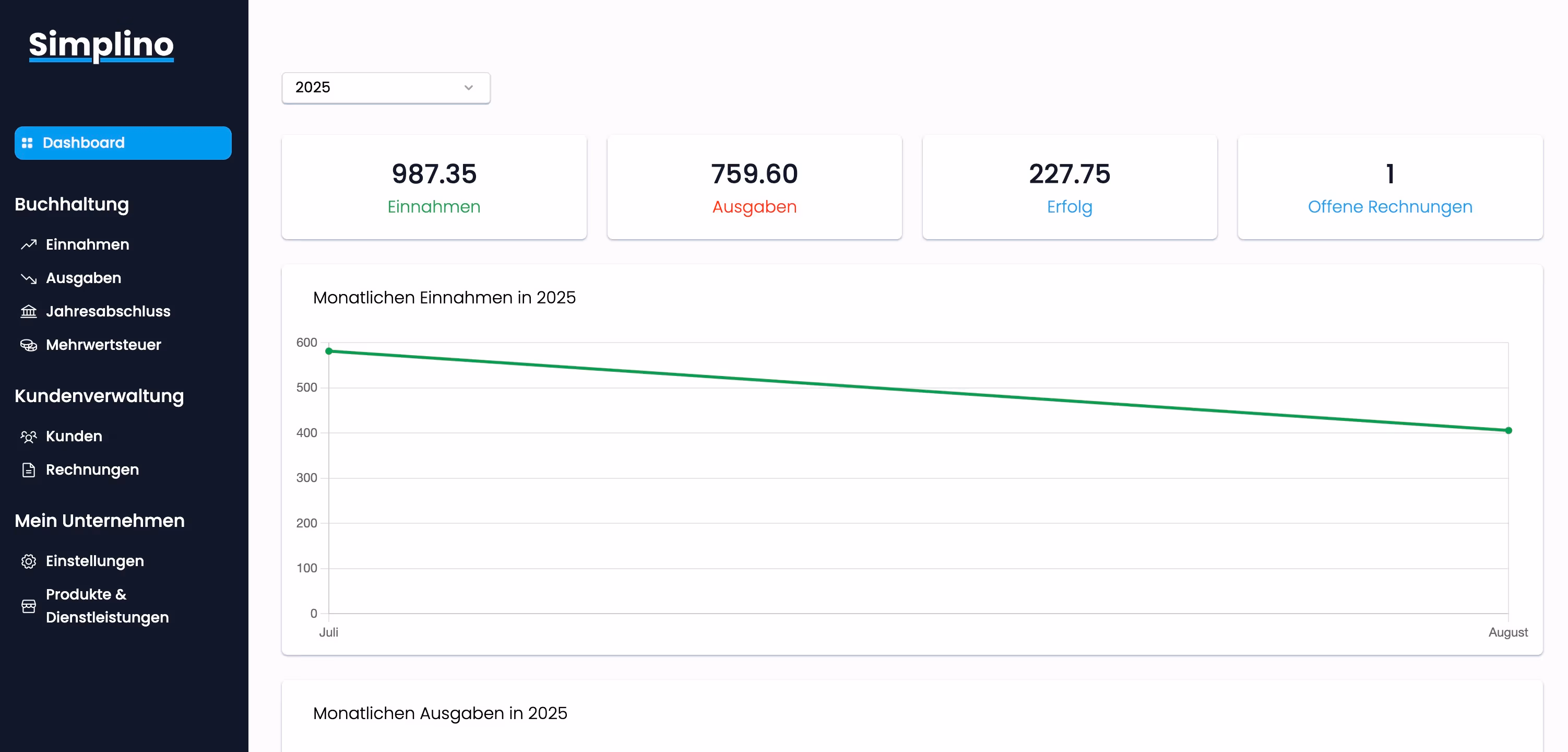
Task: Click the Jahresabschluss bank building icon
Action: (29, 312)
